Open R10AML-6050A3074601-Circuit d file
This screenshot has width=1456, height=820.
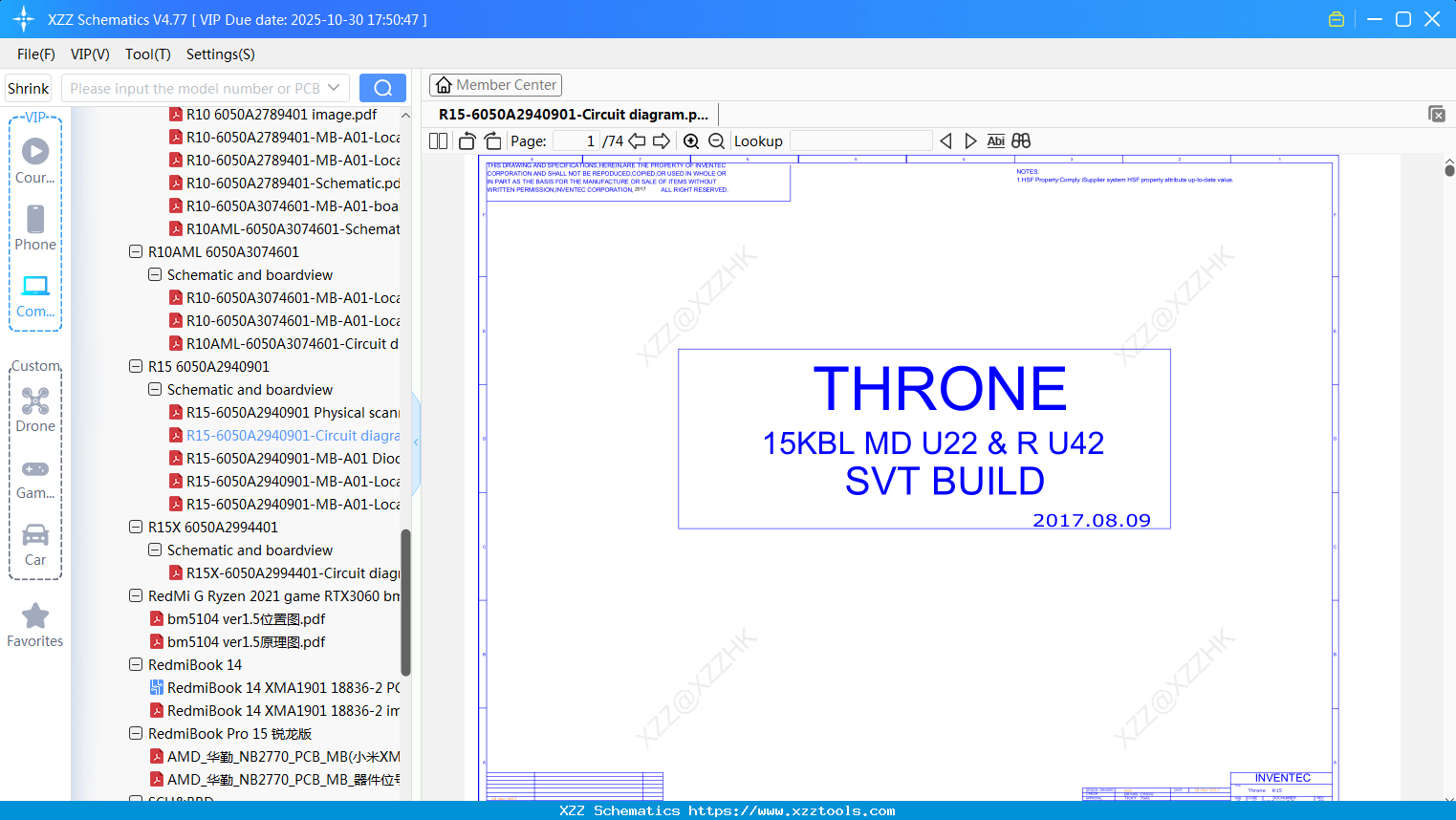coord(293,344)
